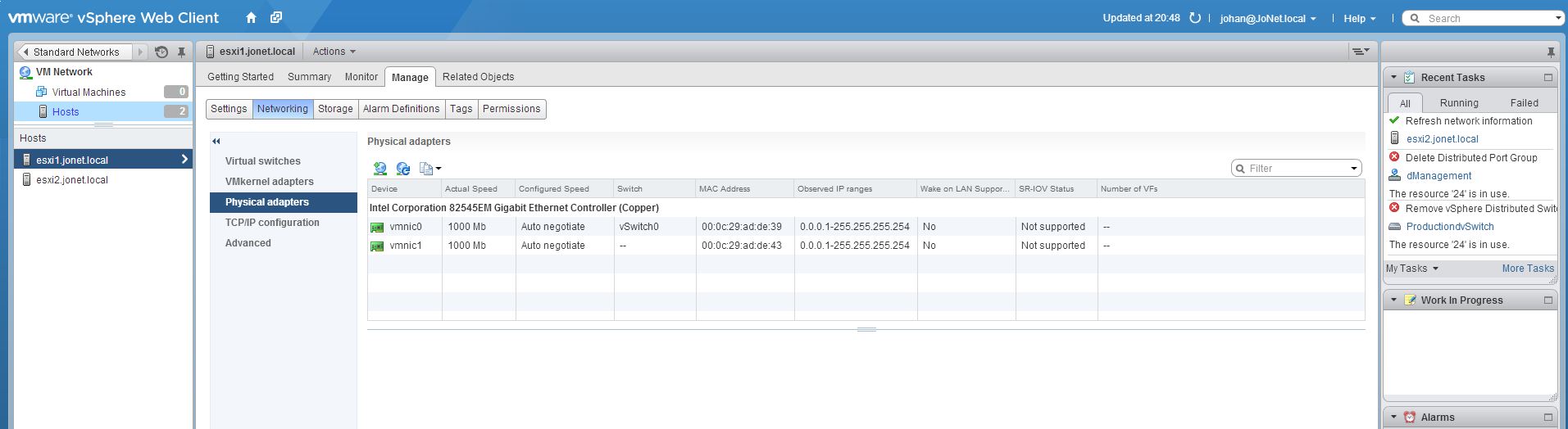Open the Actions dropdown menu
Screen dimensions: 1568x429
click(334, 51)
